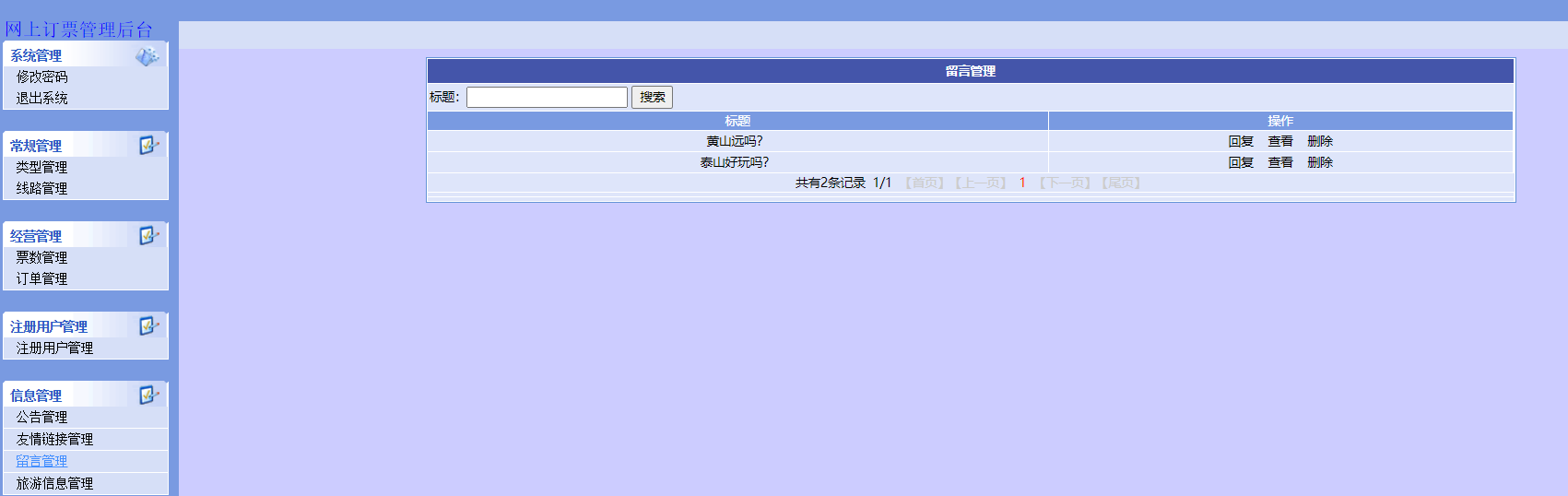The width and height of the screenshot is (1568, 496).
Task: Go to 公告管理
Action: [41, 417]
